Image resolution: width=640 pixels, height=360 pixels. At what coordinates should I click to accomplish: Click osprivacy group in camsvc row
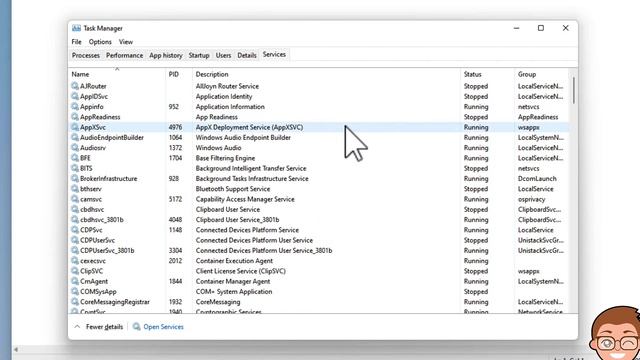(x=531, y=199)
